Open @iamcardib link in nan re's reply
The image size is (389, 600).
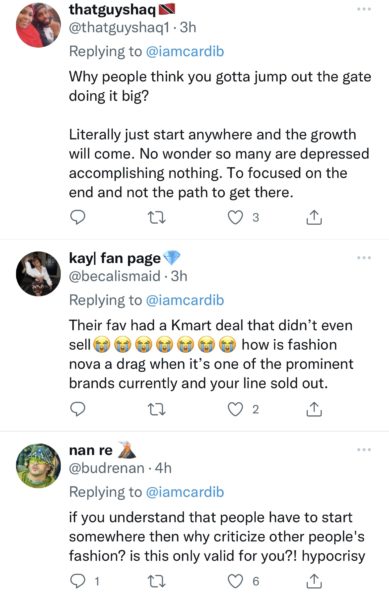click(185, 492)
